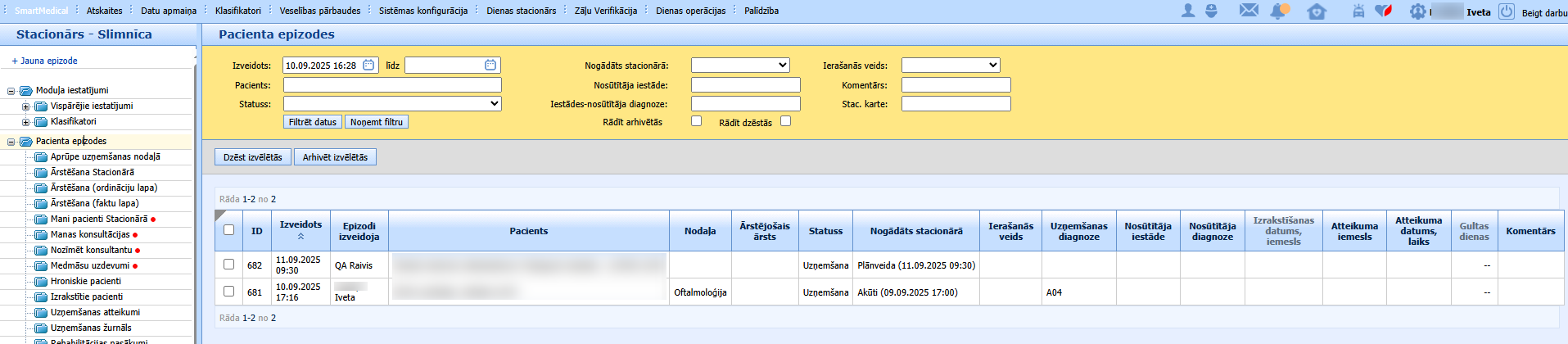The image size is (1568, 344).
Task: Click the 'Noņemt filtru' button
Action: (x=377, y=122)
